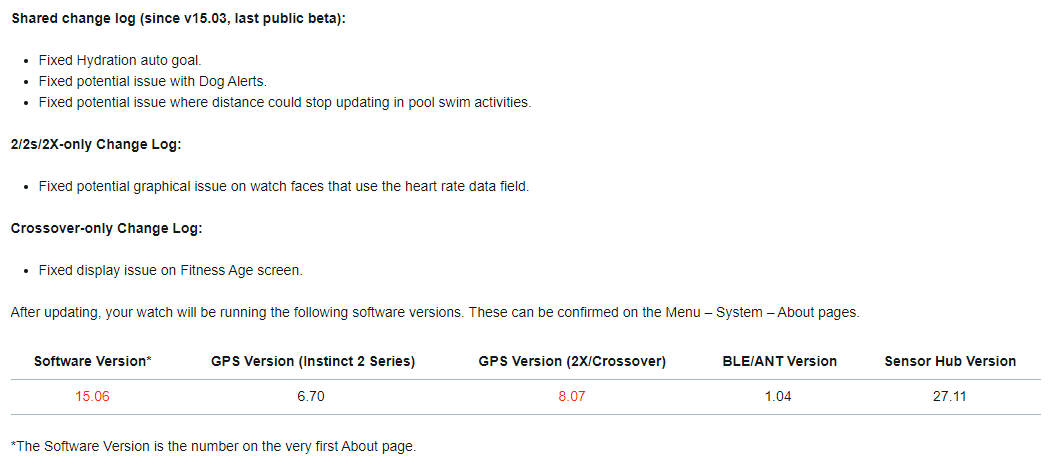The height and width of the screenshot is (470, 1061).
Task: Select the GPS Version (Instinct 2 Series) header
Action: (x=313, y=361)
